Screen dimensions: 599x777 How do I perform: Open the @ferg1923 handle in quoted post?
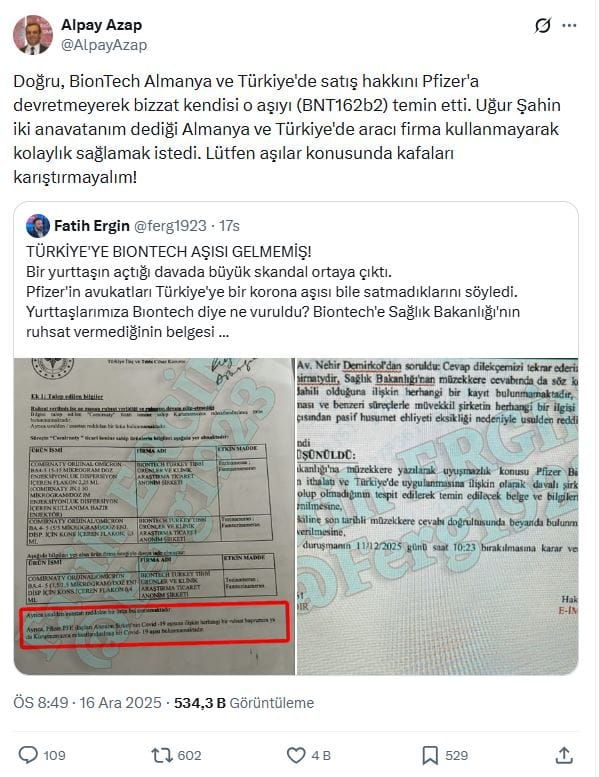click(170, 226)
